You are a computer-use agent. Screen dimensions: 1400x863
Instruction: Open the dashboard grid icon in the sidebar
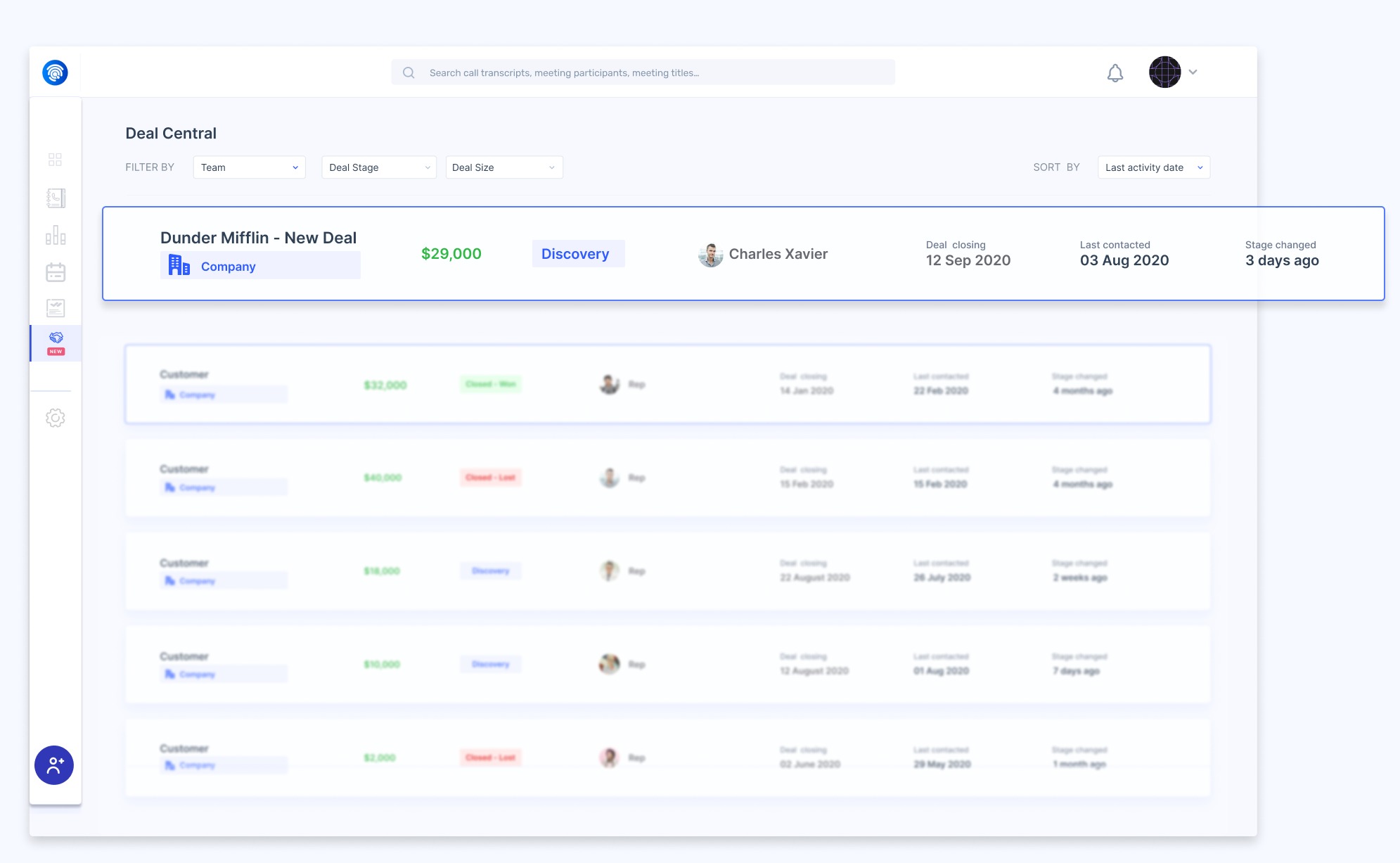(55, 160)
